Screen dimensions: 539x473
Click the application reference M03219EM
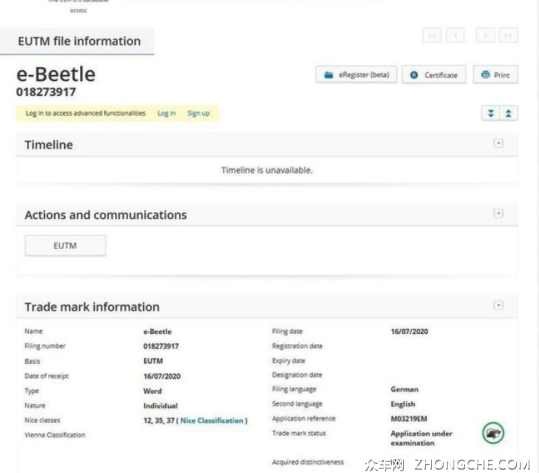pos(409,418)
